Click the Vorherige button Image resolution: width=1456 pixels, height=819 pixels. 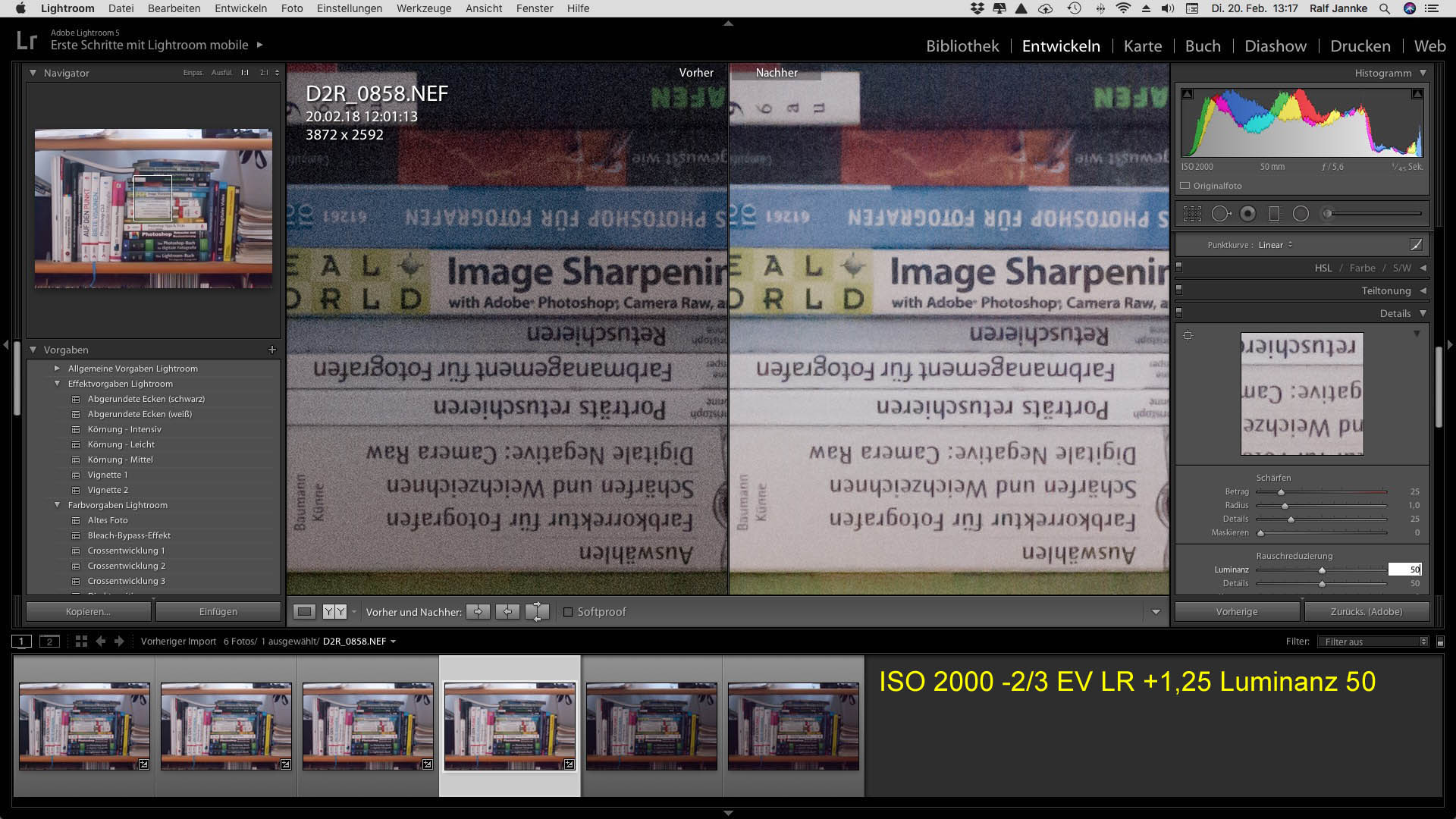(1237, 612)
